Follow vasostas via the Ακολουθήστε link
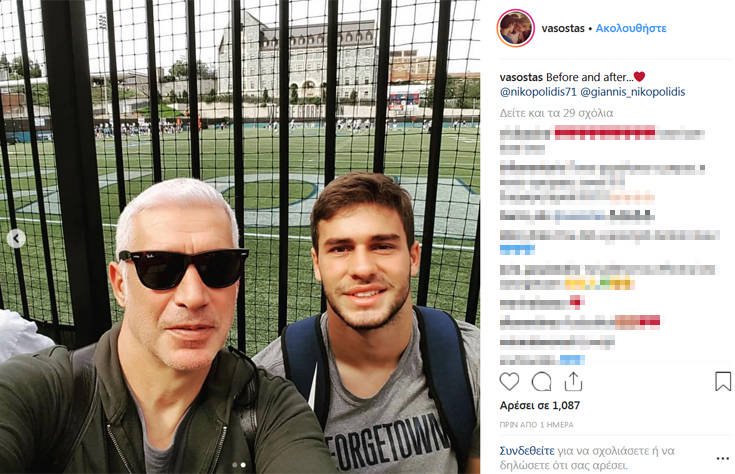This screenshot has width=735, height=474. (x=631, y=28)
